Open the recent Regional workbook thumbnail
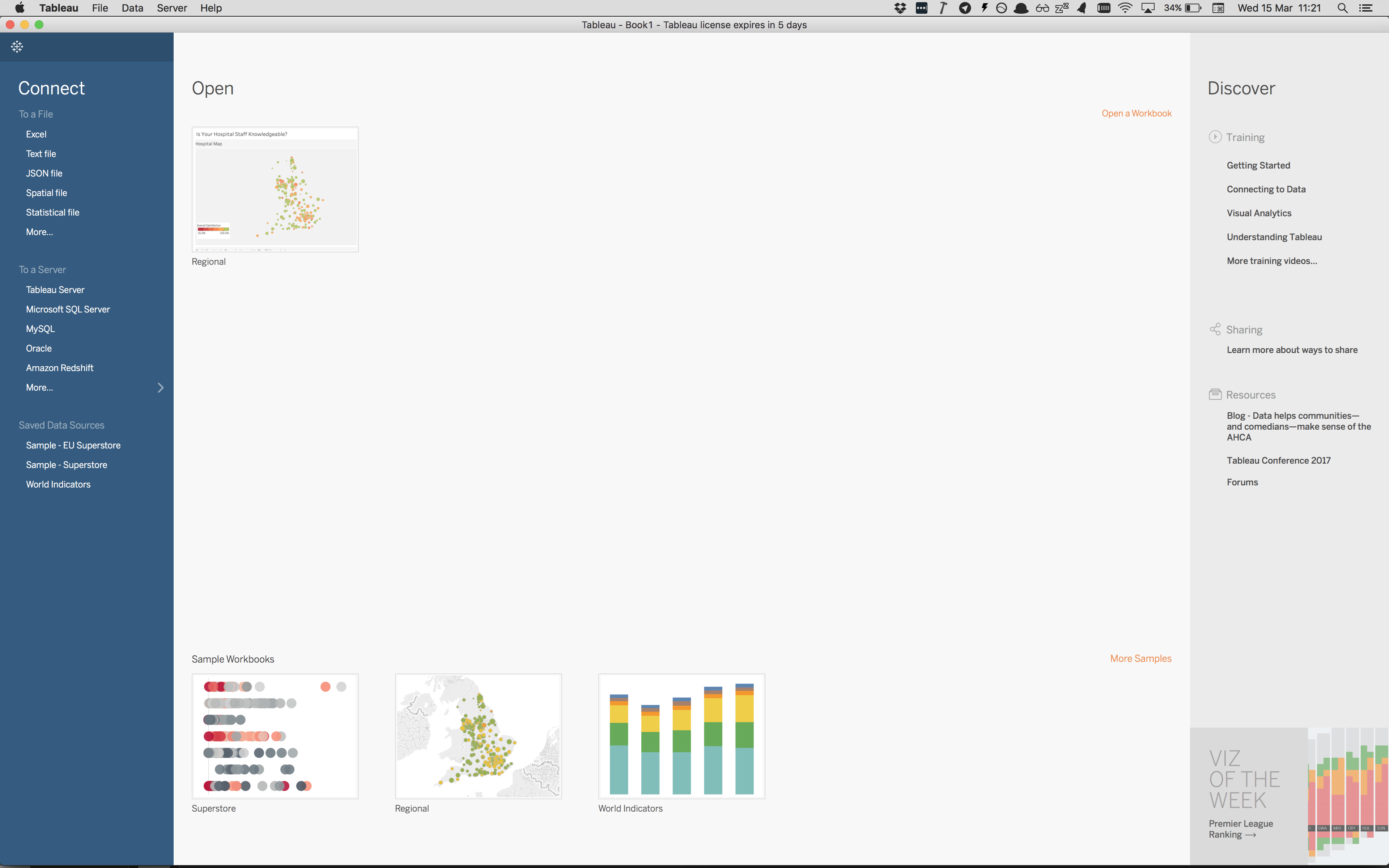This screenshot has height=868, width=1389. tap(275, 190)
